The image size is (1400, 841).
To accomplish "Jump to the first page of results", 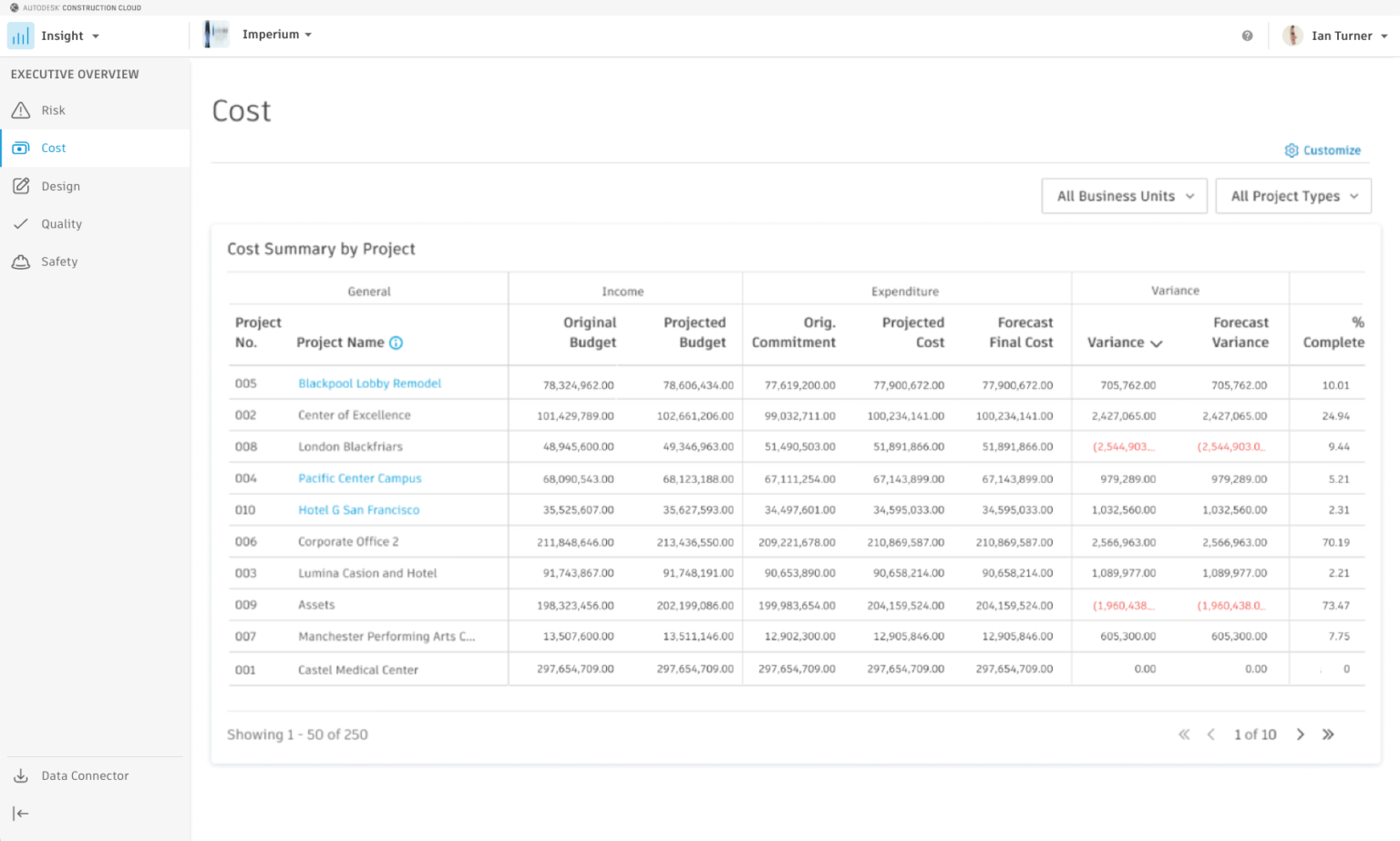I will (1184, 734).
